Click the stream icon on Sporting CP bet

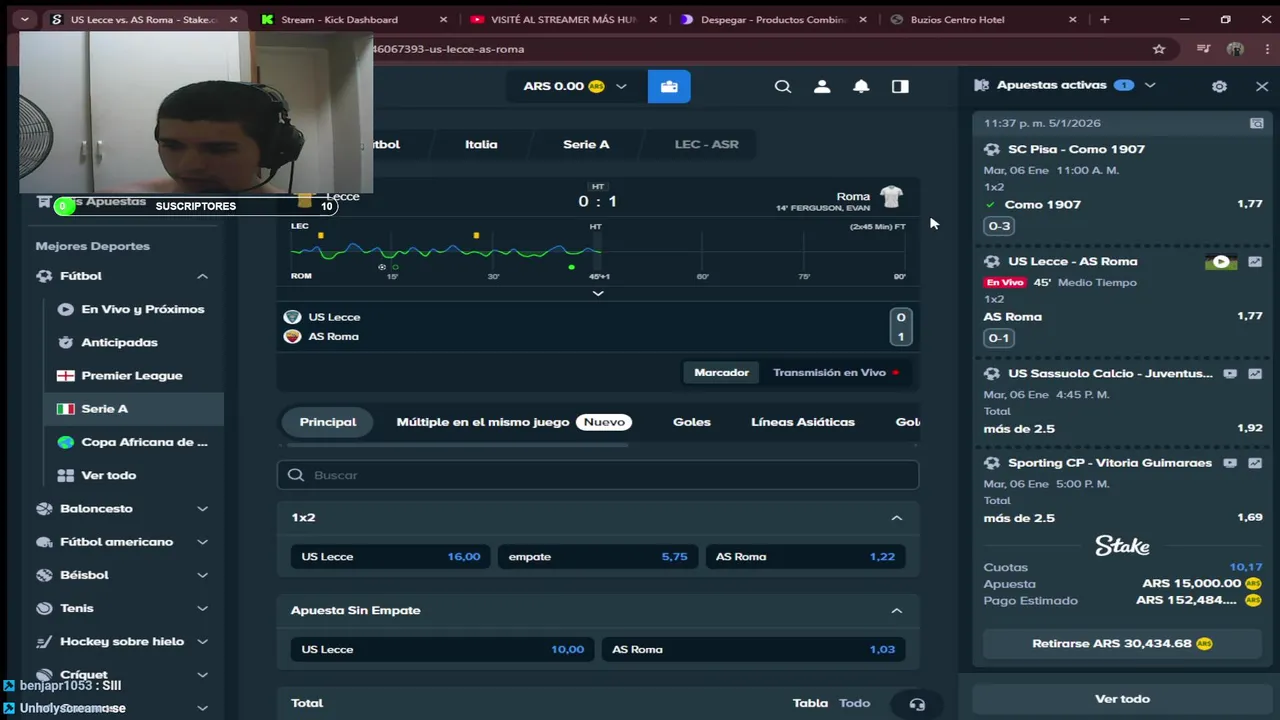(1230, 463)
